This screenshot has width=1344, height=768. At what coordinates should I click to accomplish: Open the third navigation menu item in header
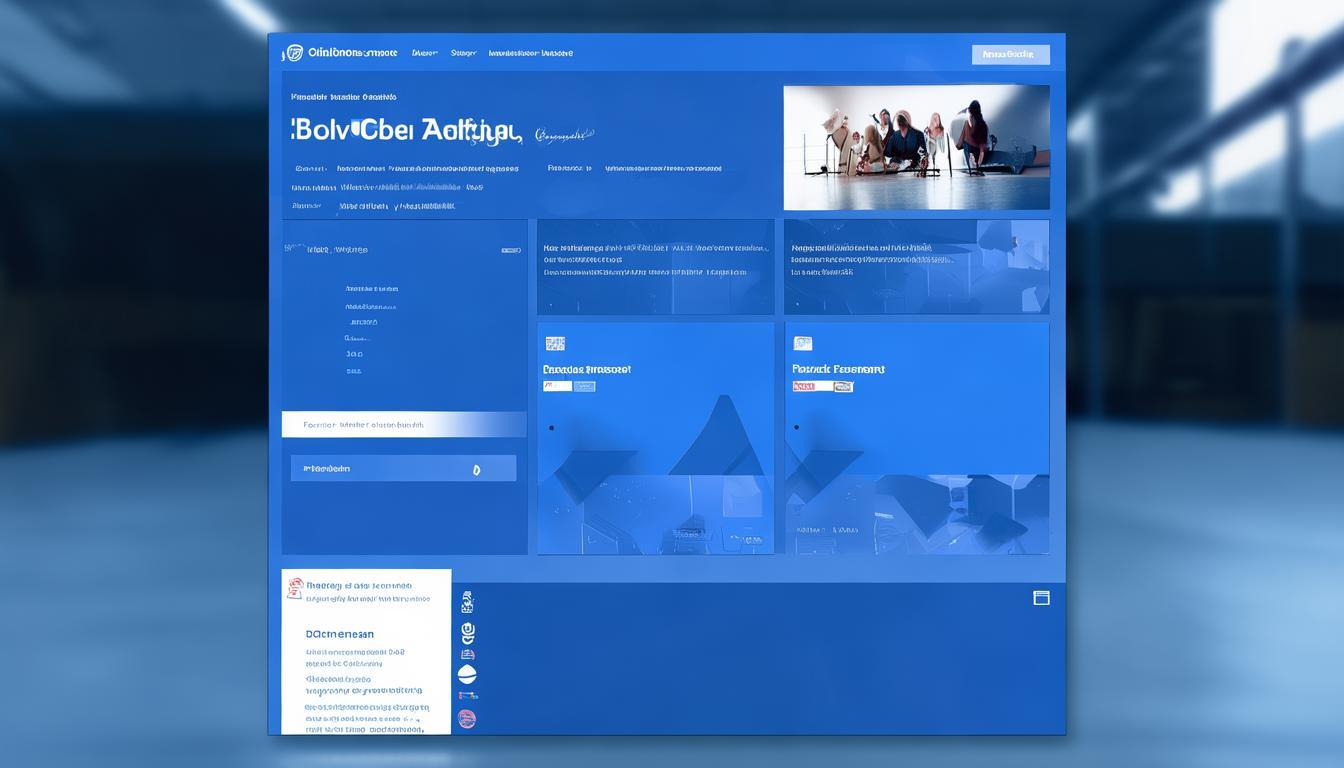coord(463,53)
